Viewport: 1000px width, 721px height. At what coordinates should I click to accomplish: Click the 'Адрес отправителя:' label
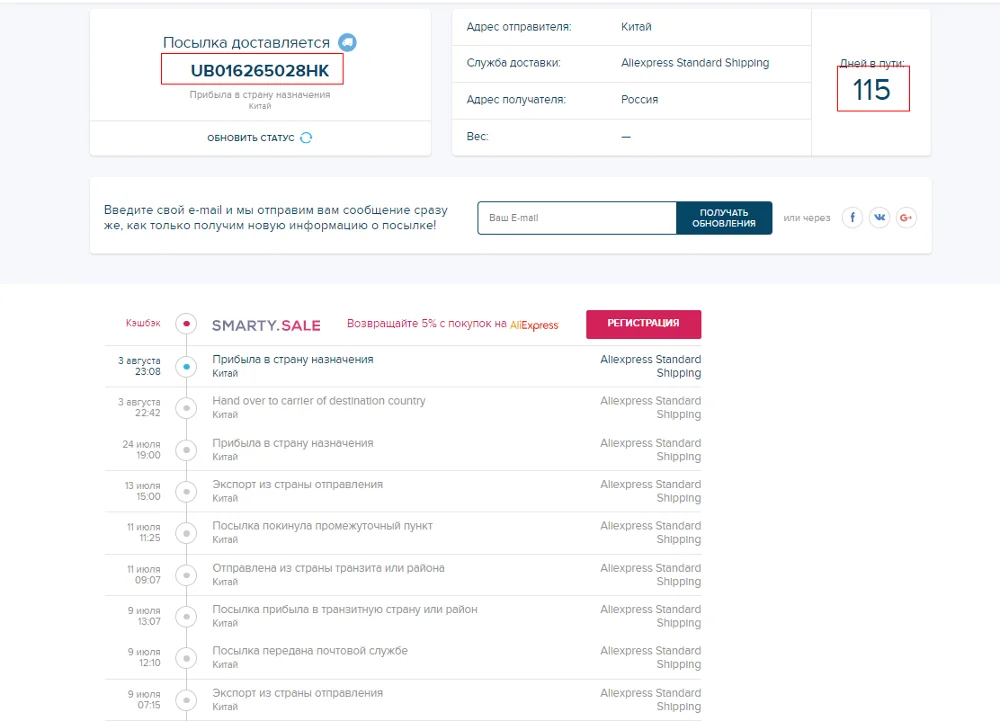click(519, 27)
